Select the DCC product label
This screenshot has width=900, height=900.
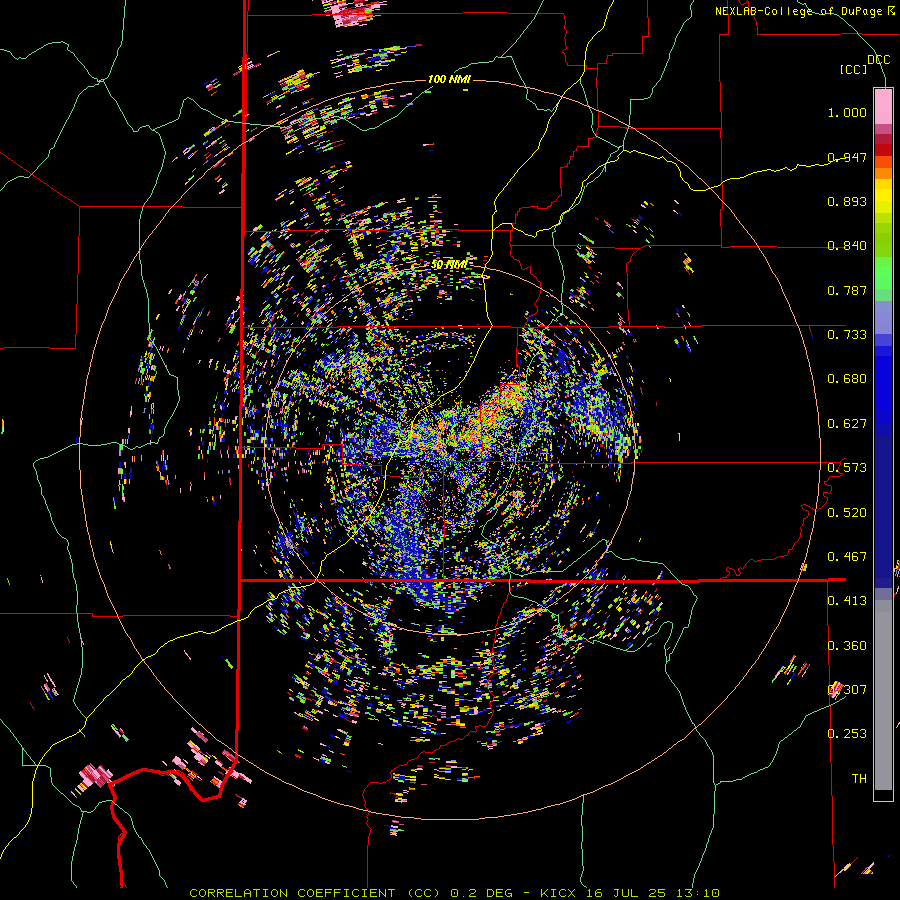[x=878, y=59]
